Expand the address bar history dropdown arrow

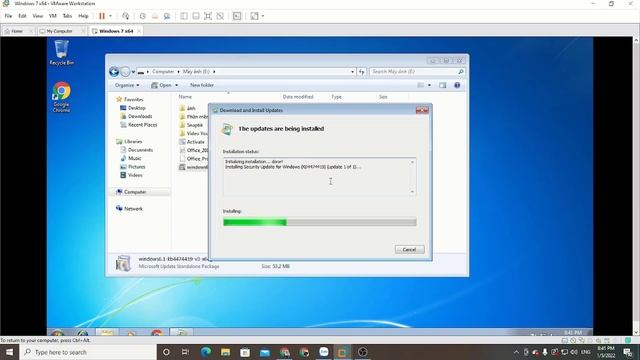pos(353,72)
